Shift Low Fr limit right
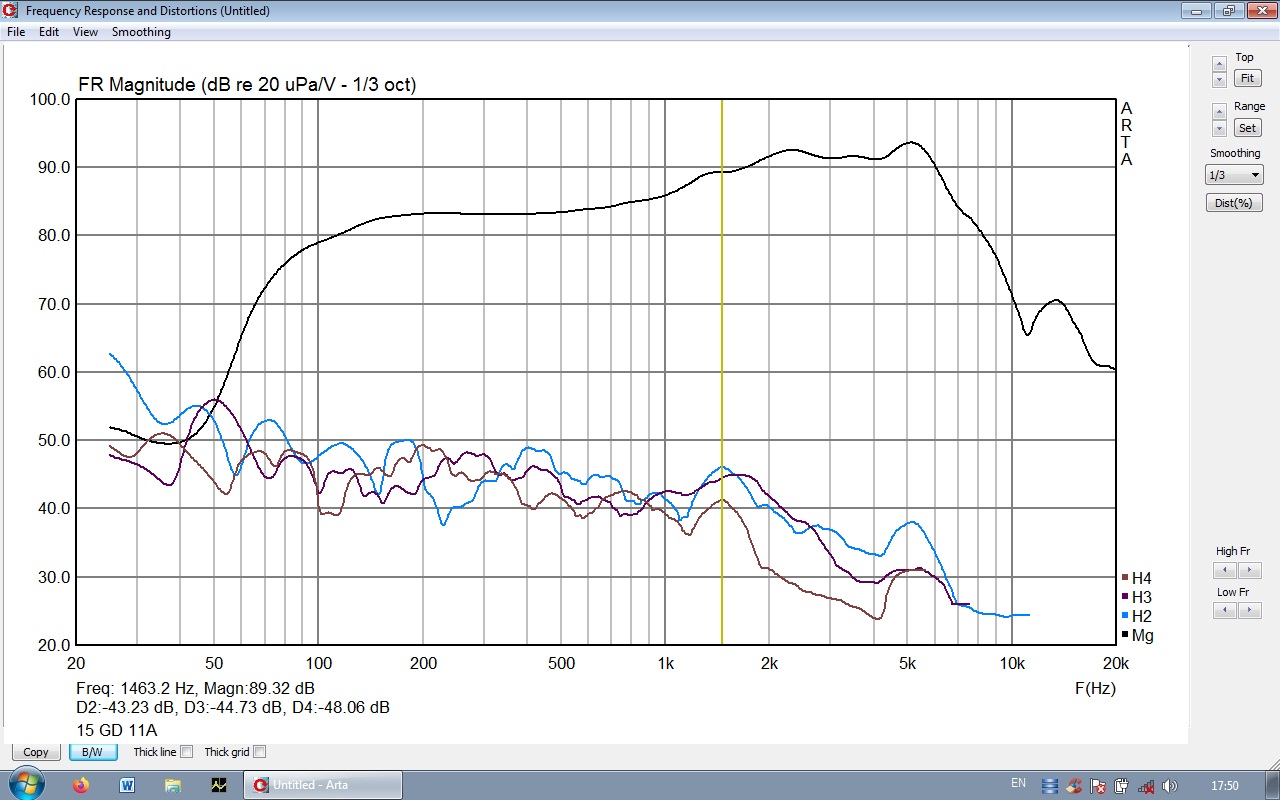This screenshot has height=800, width=1280. pos(1249,610)
